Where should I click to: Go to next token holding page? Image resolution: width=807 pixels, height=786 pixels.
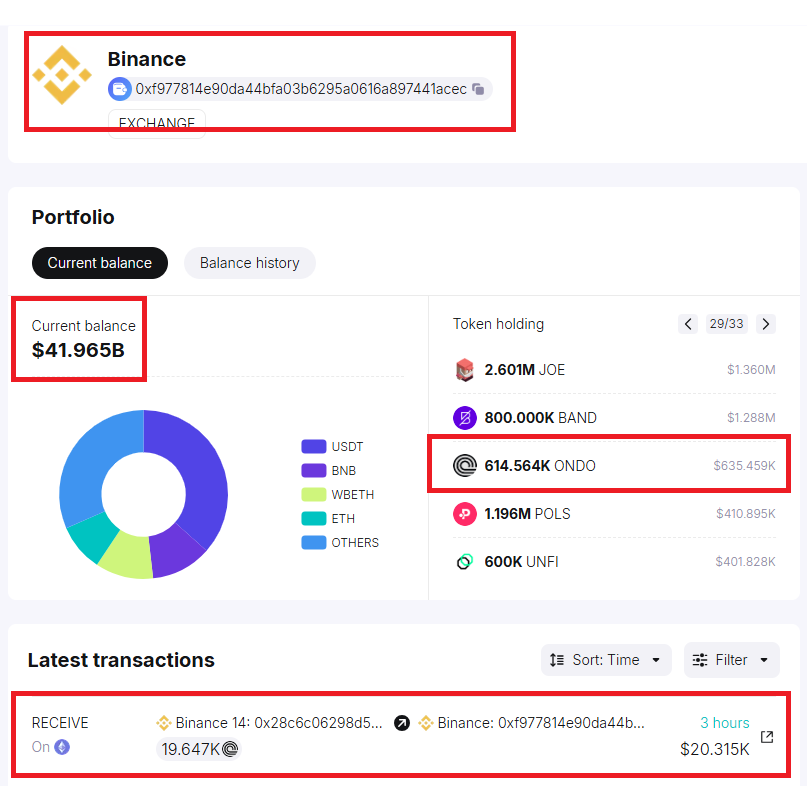click(x=766, y=324)
